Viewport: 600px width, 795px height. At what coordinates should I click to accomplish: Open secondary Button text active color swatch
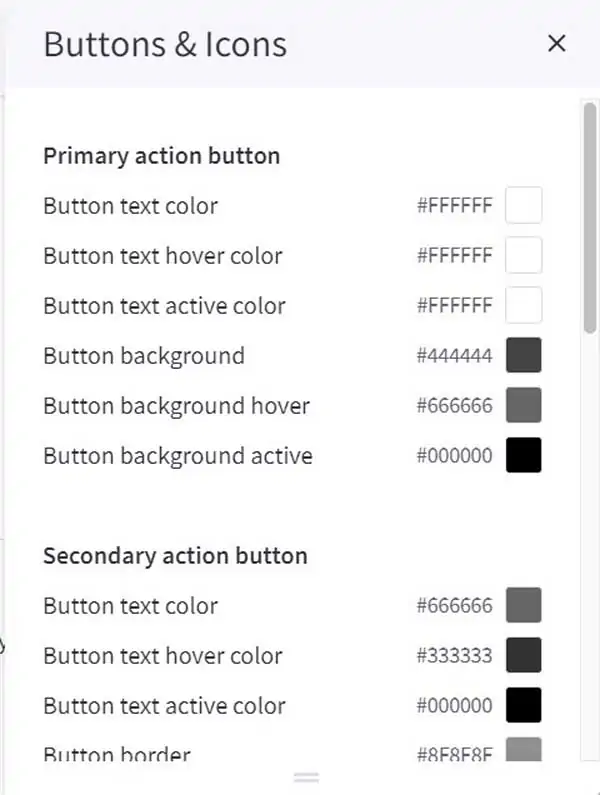(523, 705)
